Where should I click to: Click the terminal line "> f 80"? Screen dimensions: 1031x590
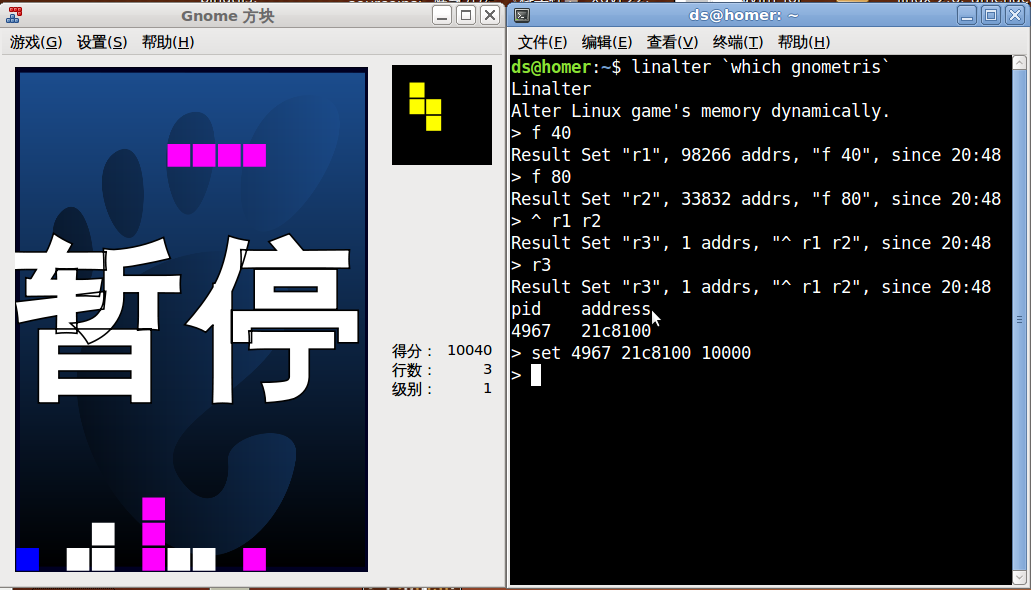click(x=541, y=177)
